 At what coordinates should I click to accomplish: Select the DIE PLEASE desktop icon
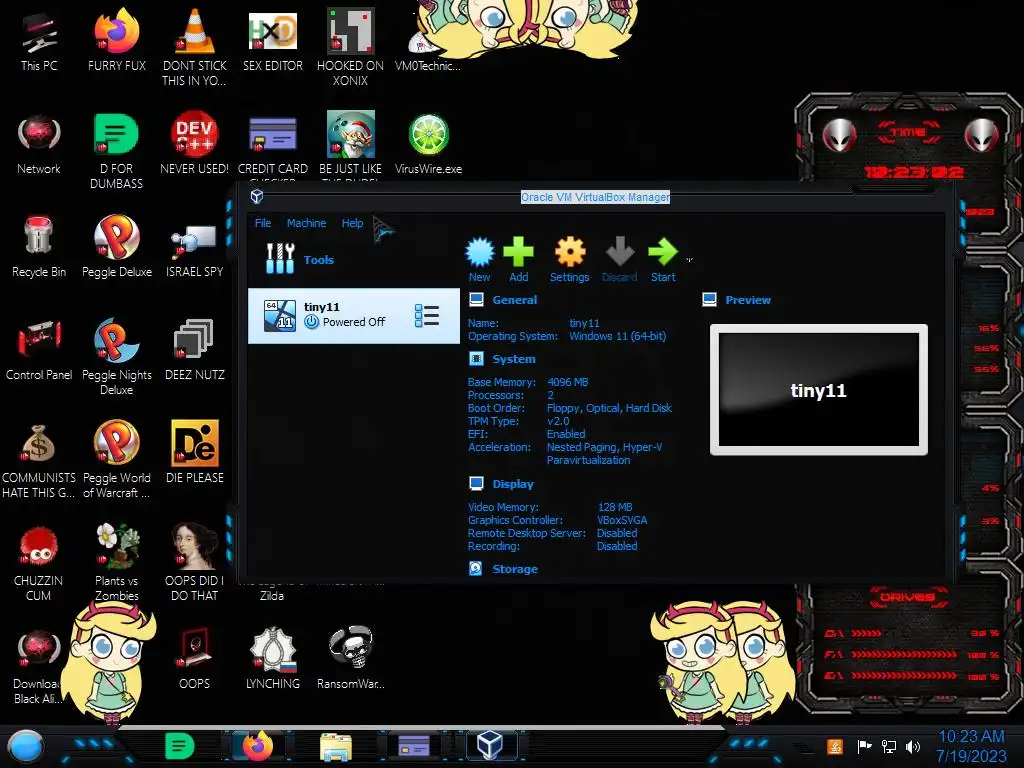(195, 453)
